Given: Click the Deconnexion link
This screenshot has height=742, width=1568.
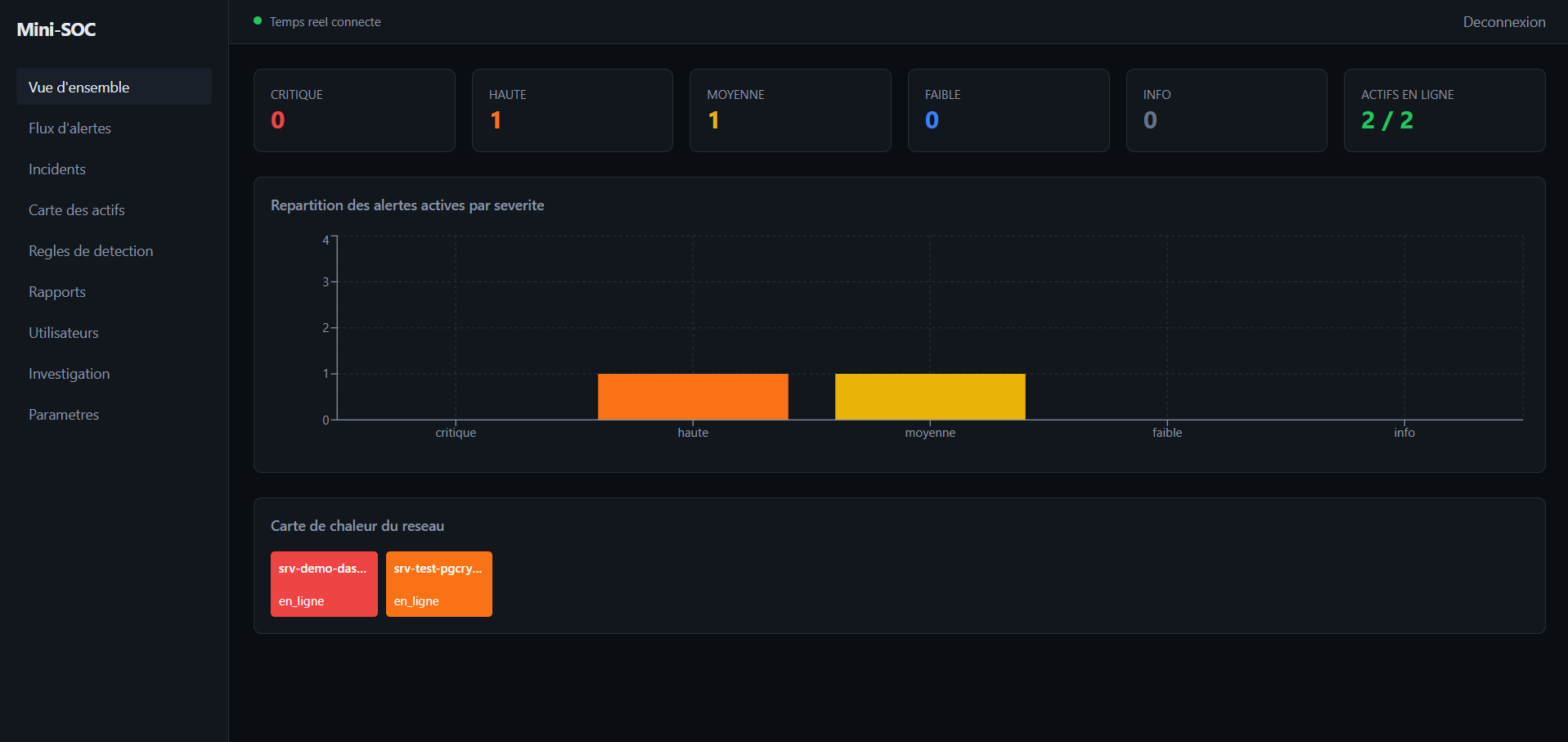Looking at the screenshot, I should [x=1503, y=22].
